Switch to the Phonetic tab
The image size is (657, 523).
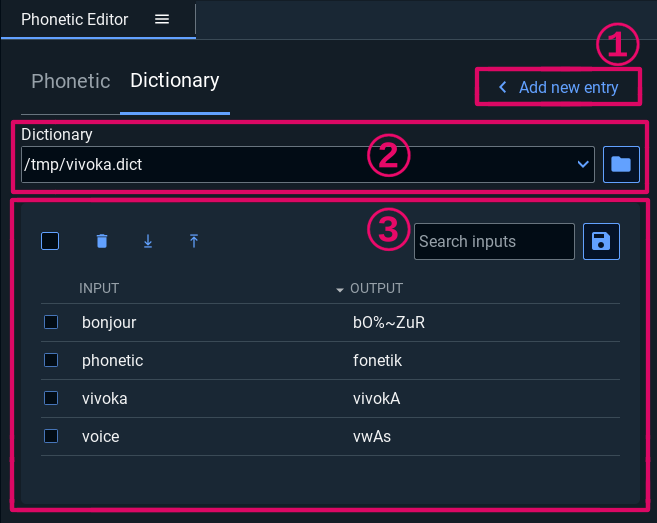[70, 81]
